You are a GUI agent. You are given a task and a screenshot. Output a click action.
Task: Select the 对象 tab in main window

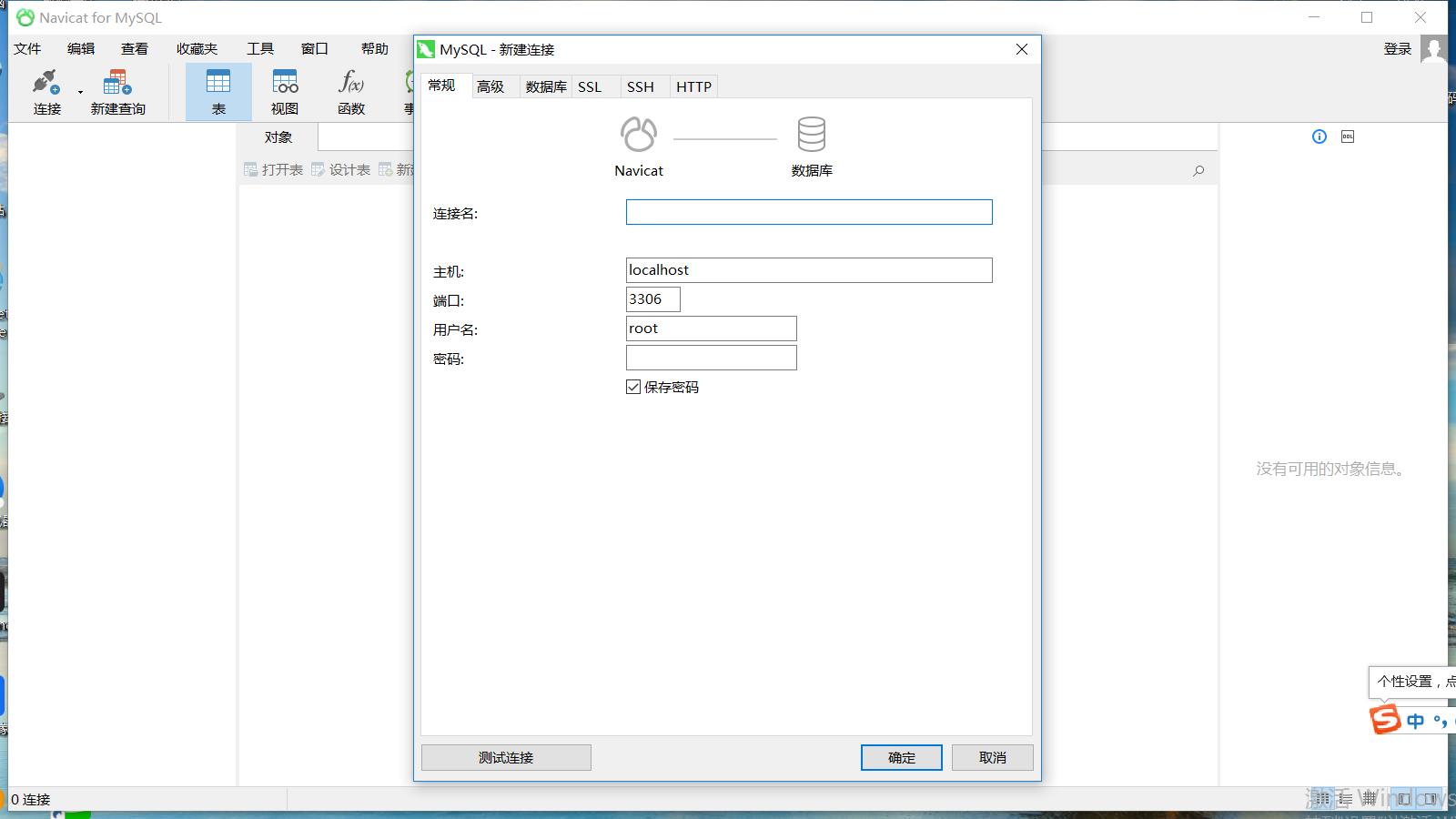(278, 137)
